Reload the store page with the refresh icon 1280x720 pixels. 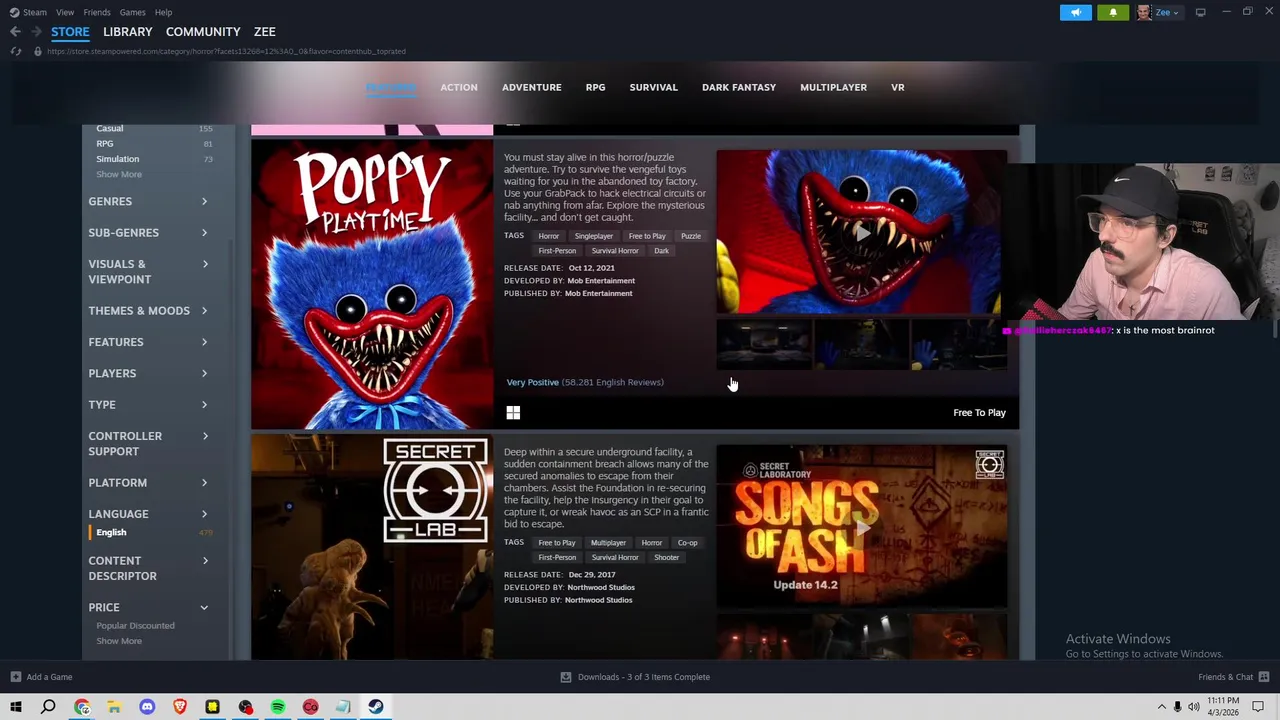coord(16,51)
